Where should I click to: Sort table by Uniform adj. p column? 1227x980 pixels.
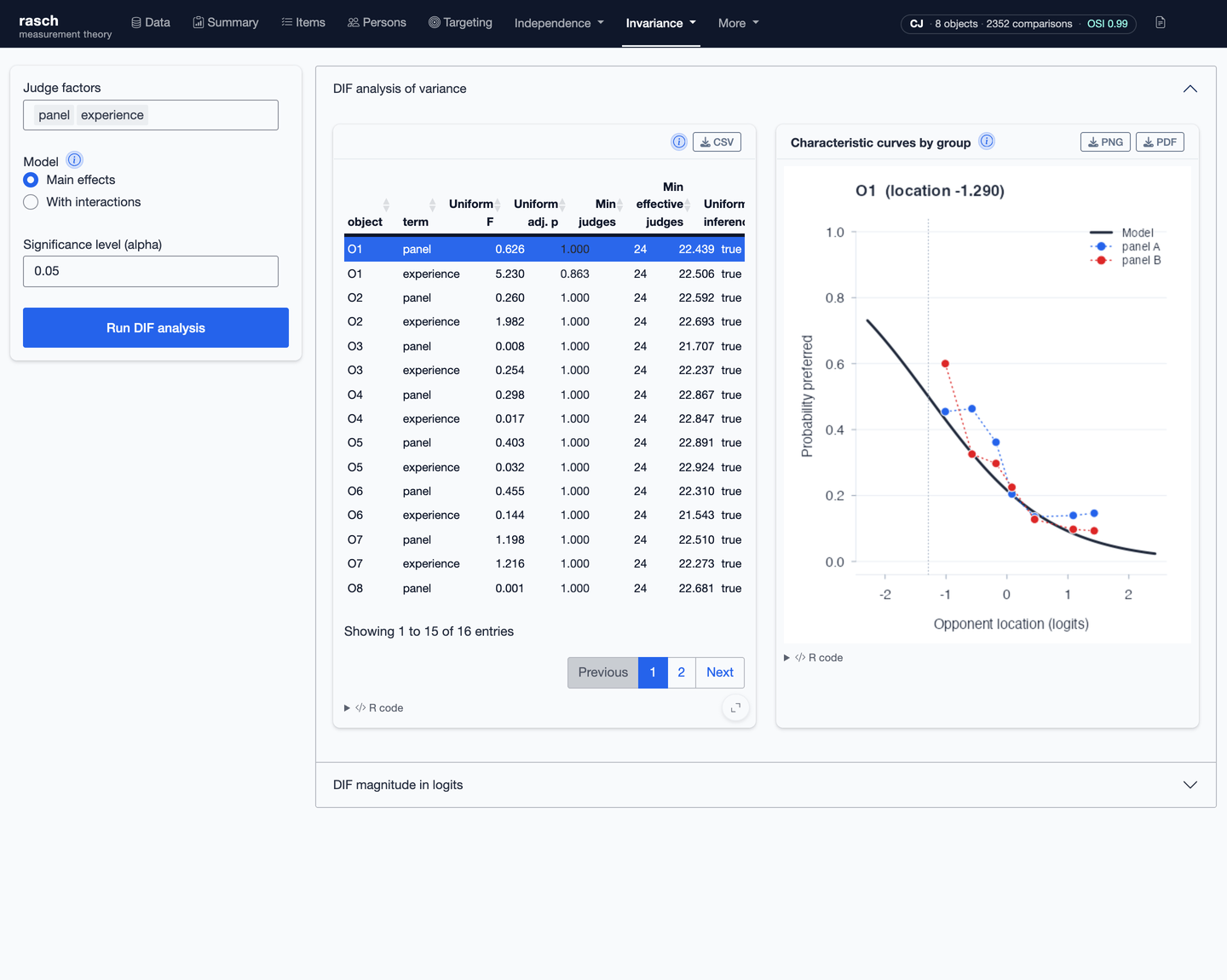point(538,205)
